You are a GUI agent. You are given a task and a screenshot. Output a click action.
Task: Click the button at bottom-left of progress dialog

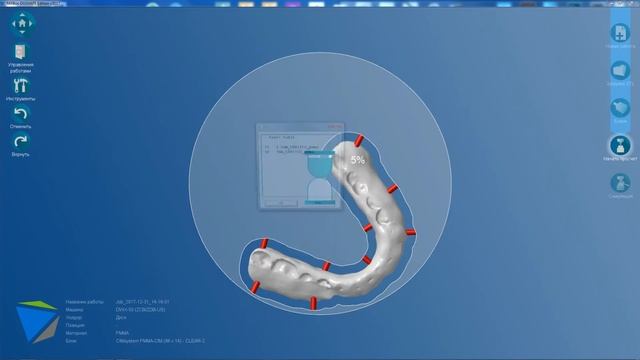point(281,203)
